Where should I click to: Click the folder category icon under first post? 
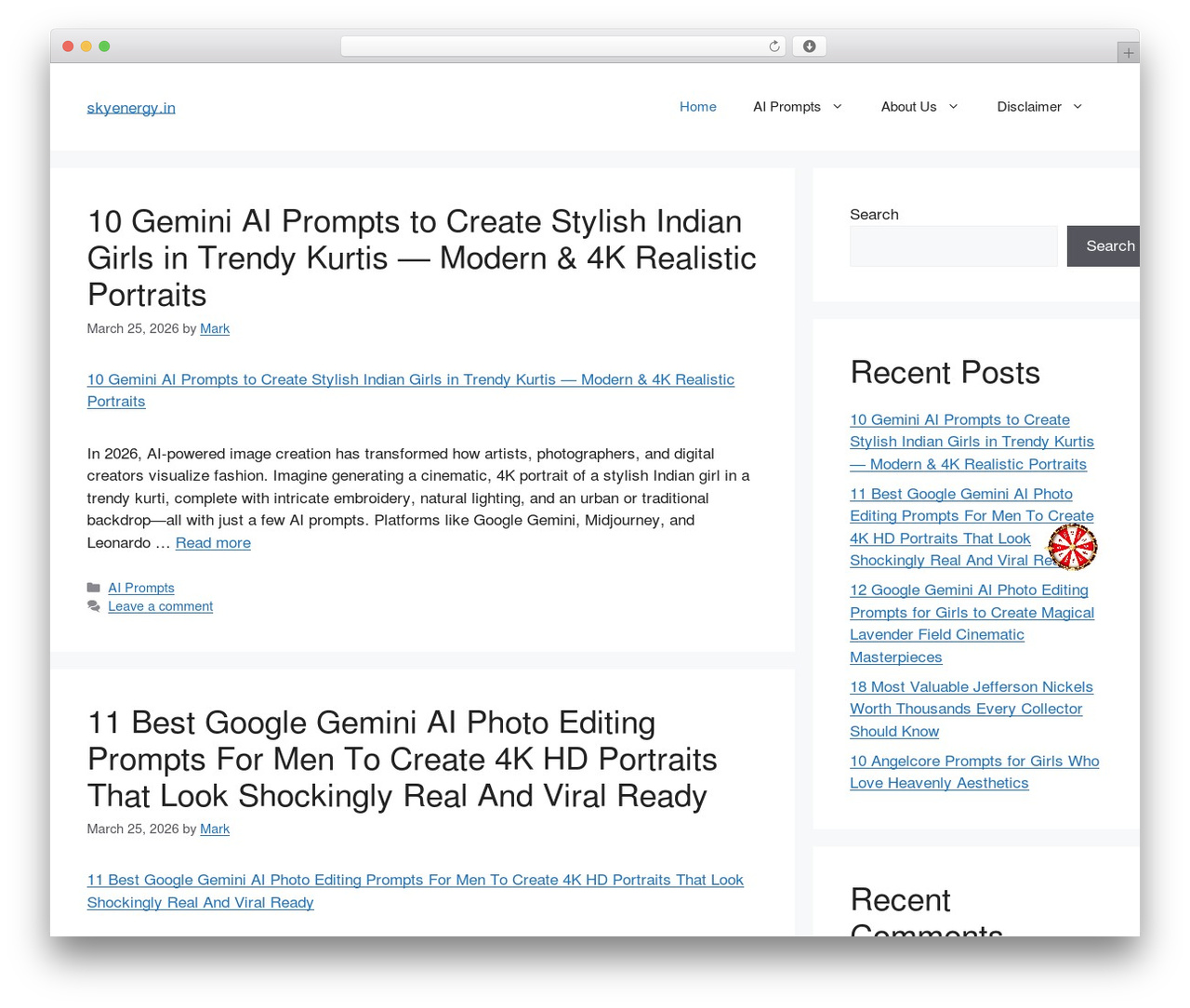pos(94,588)
